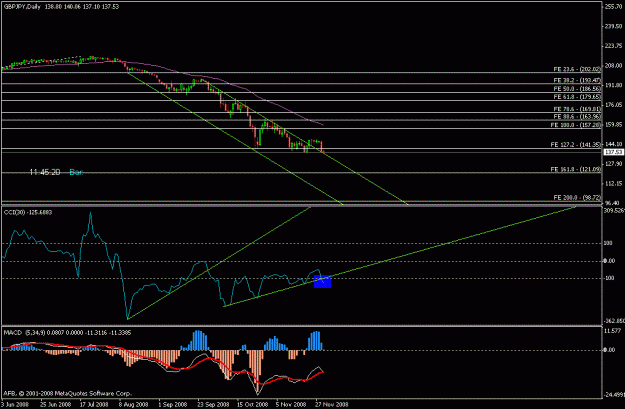Click the -24.499 MACD axis value
The image size is (625, 409).
(x=614, y=395)
